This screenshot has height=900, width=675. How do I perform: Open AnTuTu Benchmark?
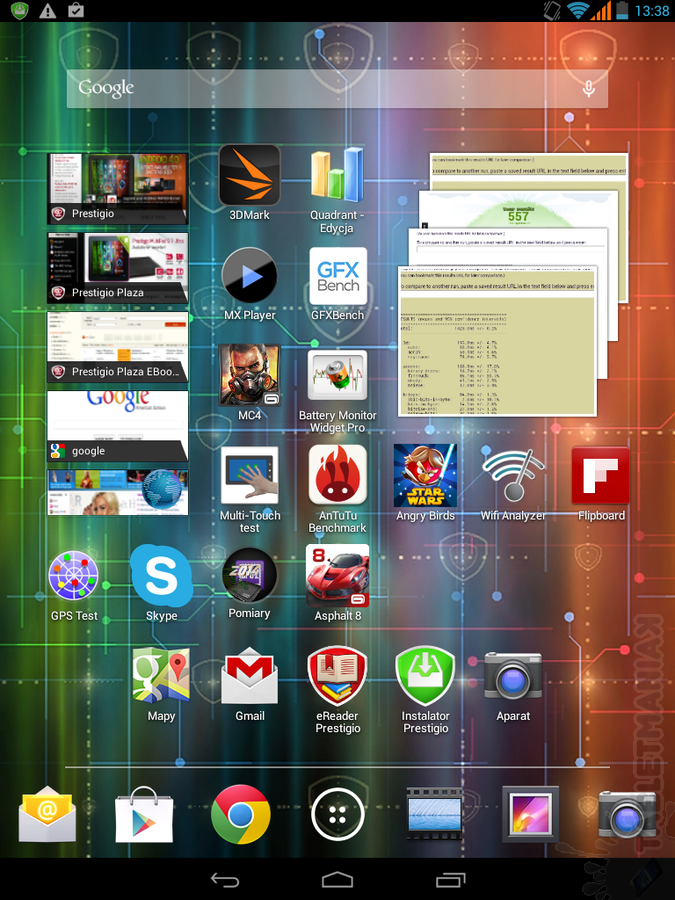pyautogui.click(x=338, y=490)
